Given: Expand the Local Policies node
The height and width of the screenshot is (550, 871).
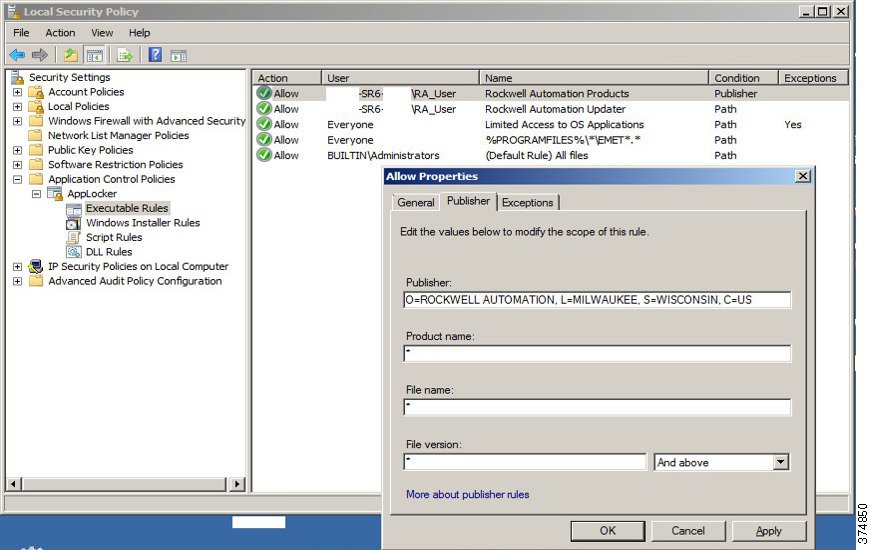Looking at the screenshot, I should [17, 107].
